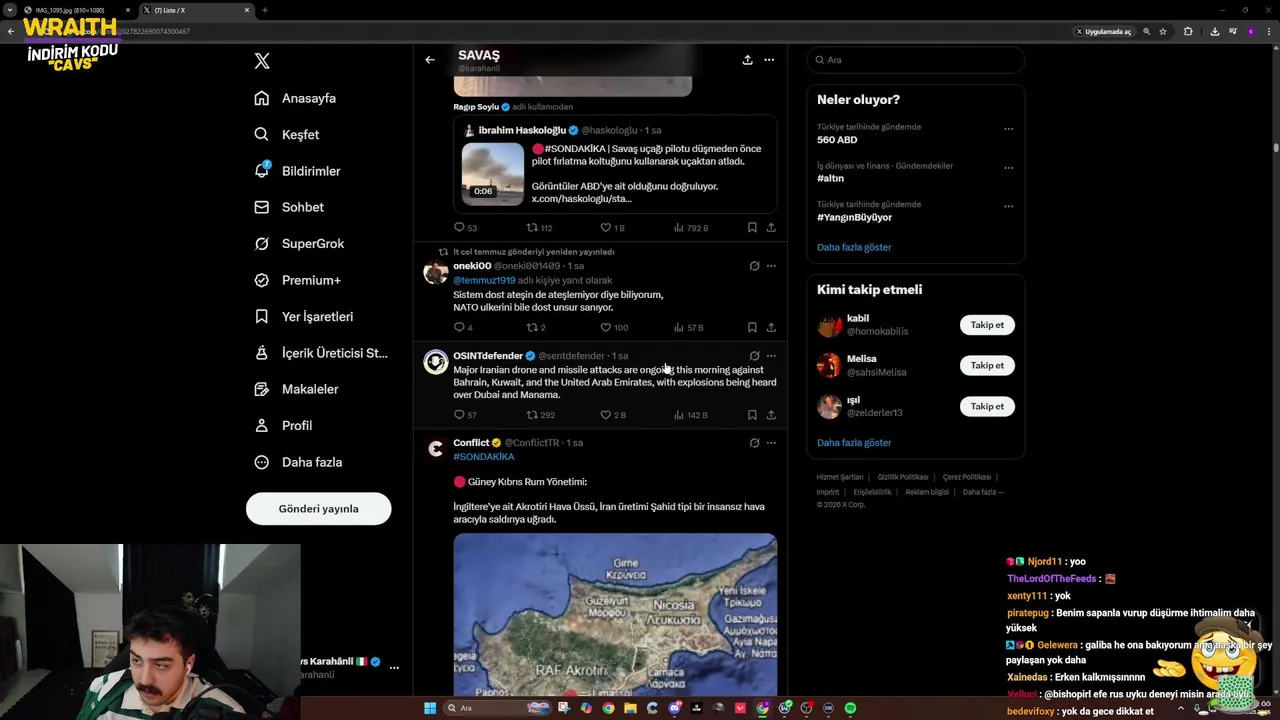Viewport: 1280px width, 720px height.
Task: Click the X logo in sidebar
Action: (x=262, y=61)
